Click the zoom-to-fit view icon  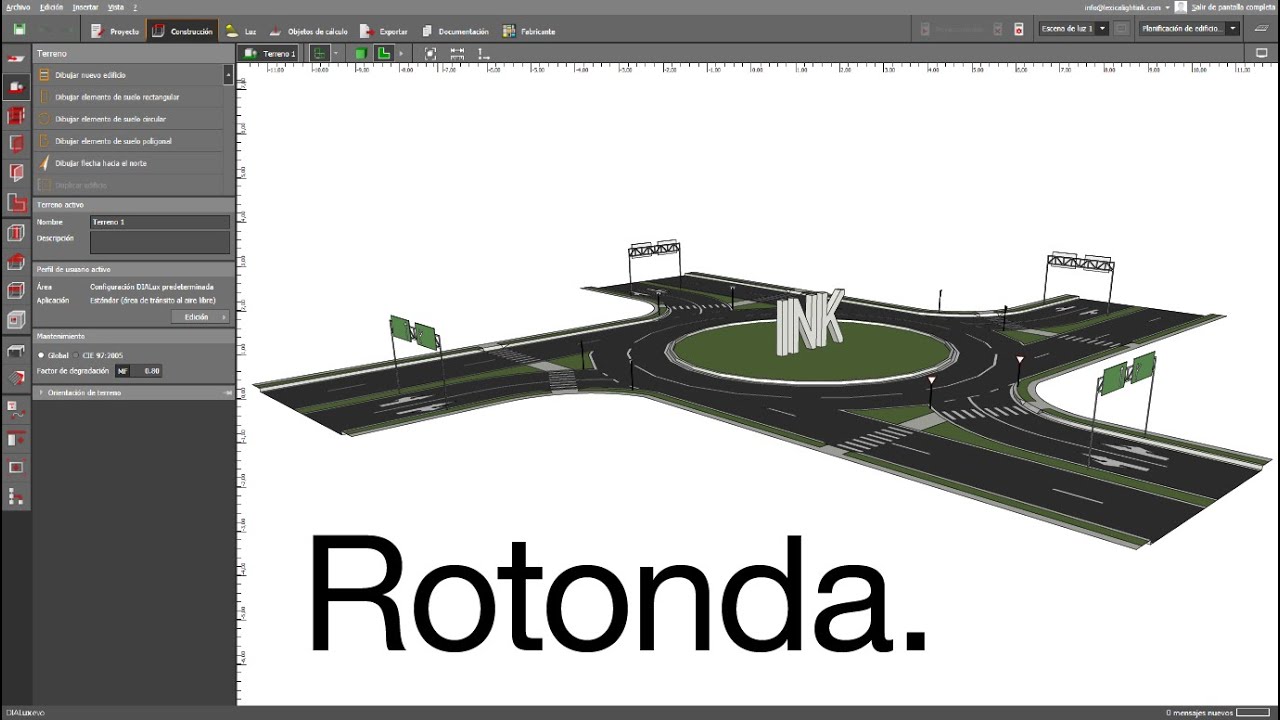click(x=431, y=54)
